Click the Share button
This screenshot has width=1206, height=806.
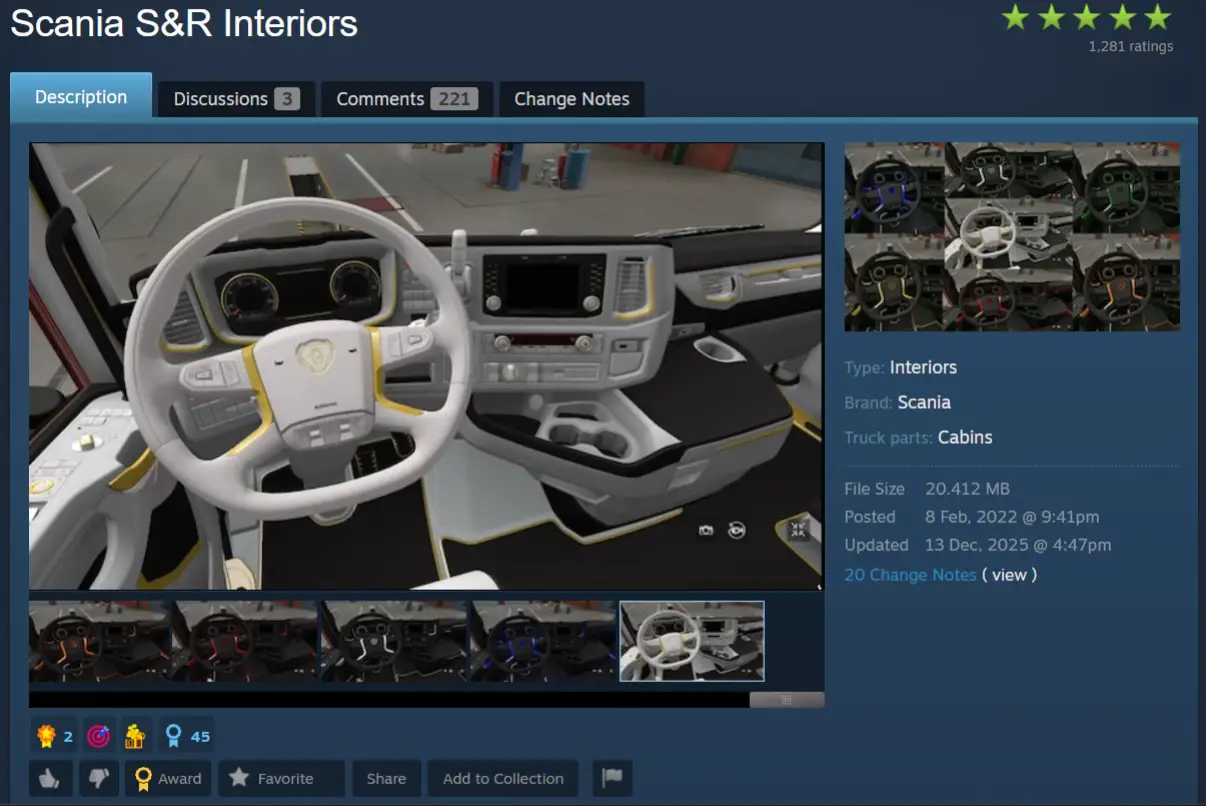click(x=386, y=778)
